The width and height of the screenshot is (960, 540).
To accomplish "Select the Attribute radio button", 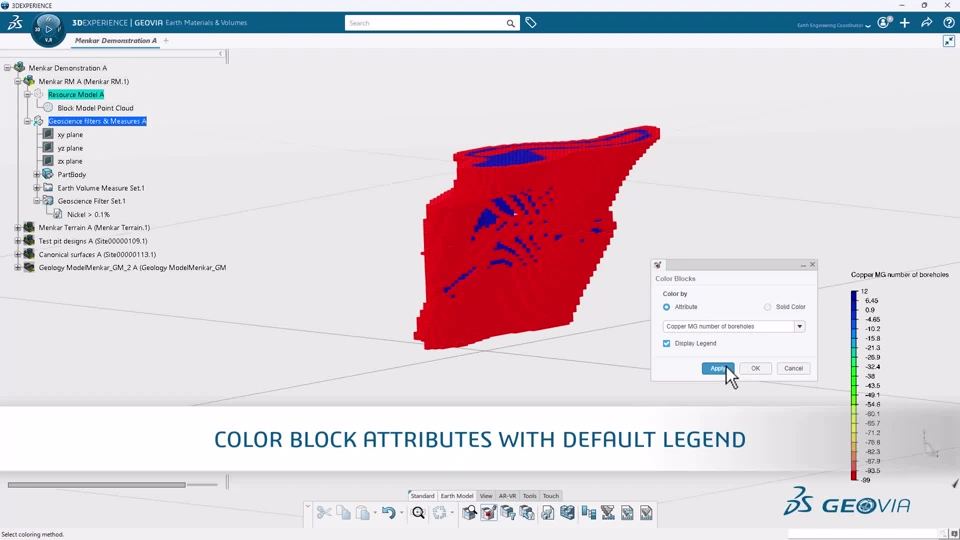I will (666, 307).
